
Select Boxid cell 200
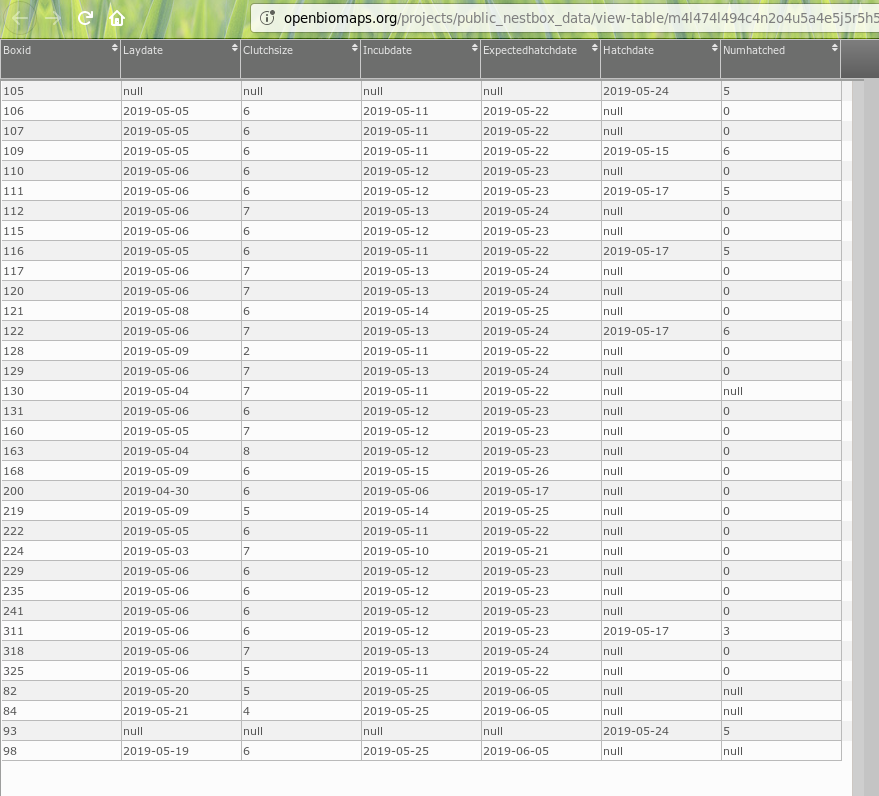pos(61,491)
